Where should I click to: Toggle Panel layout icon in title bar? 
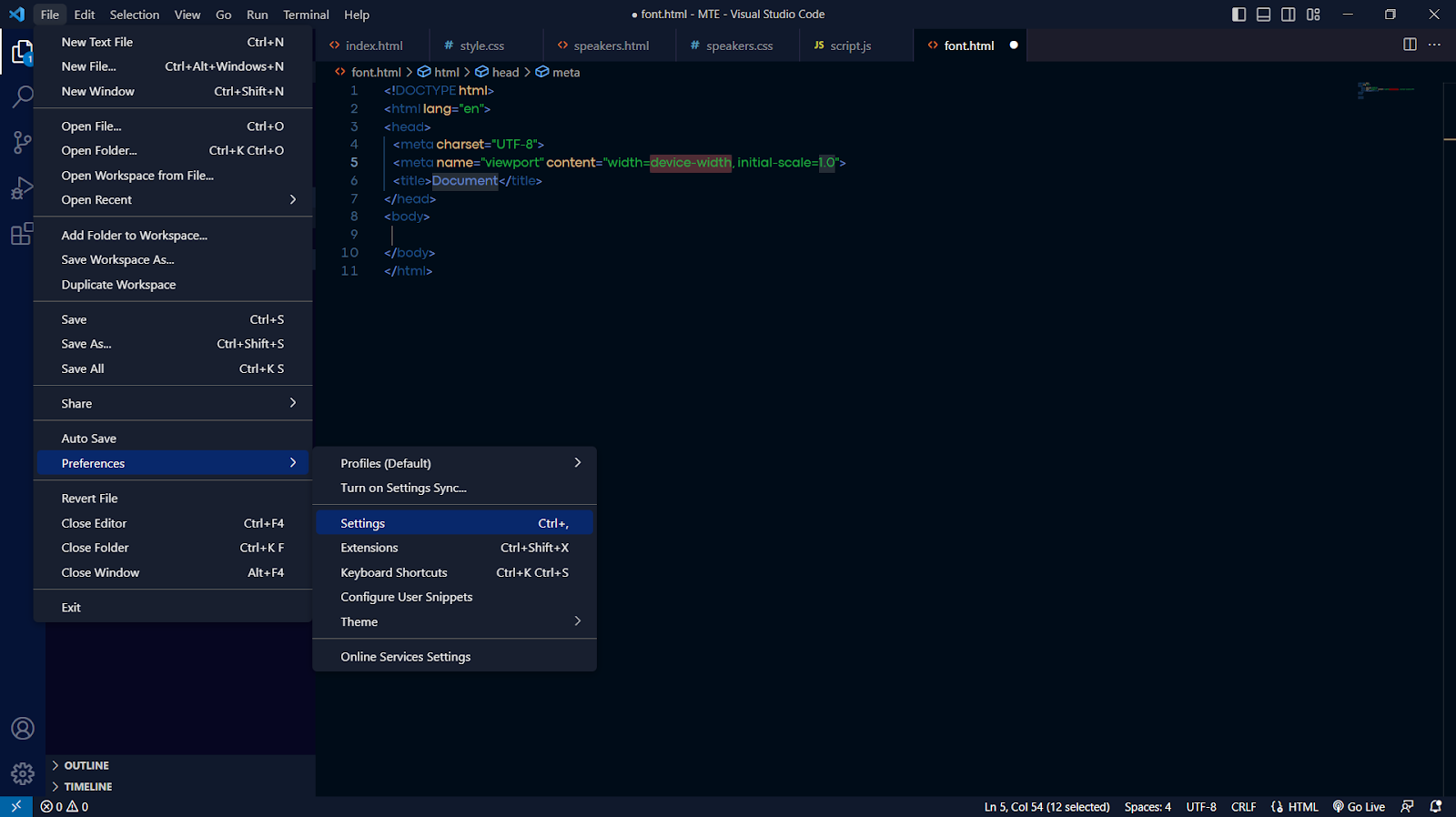[x=1263, y=15]
